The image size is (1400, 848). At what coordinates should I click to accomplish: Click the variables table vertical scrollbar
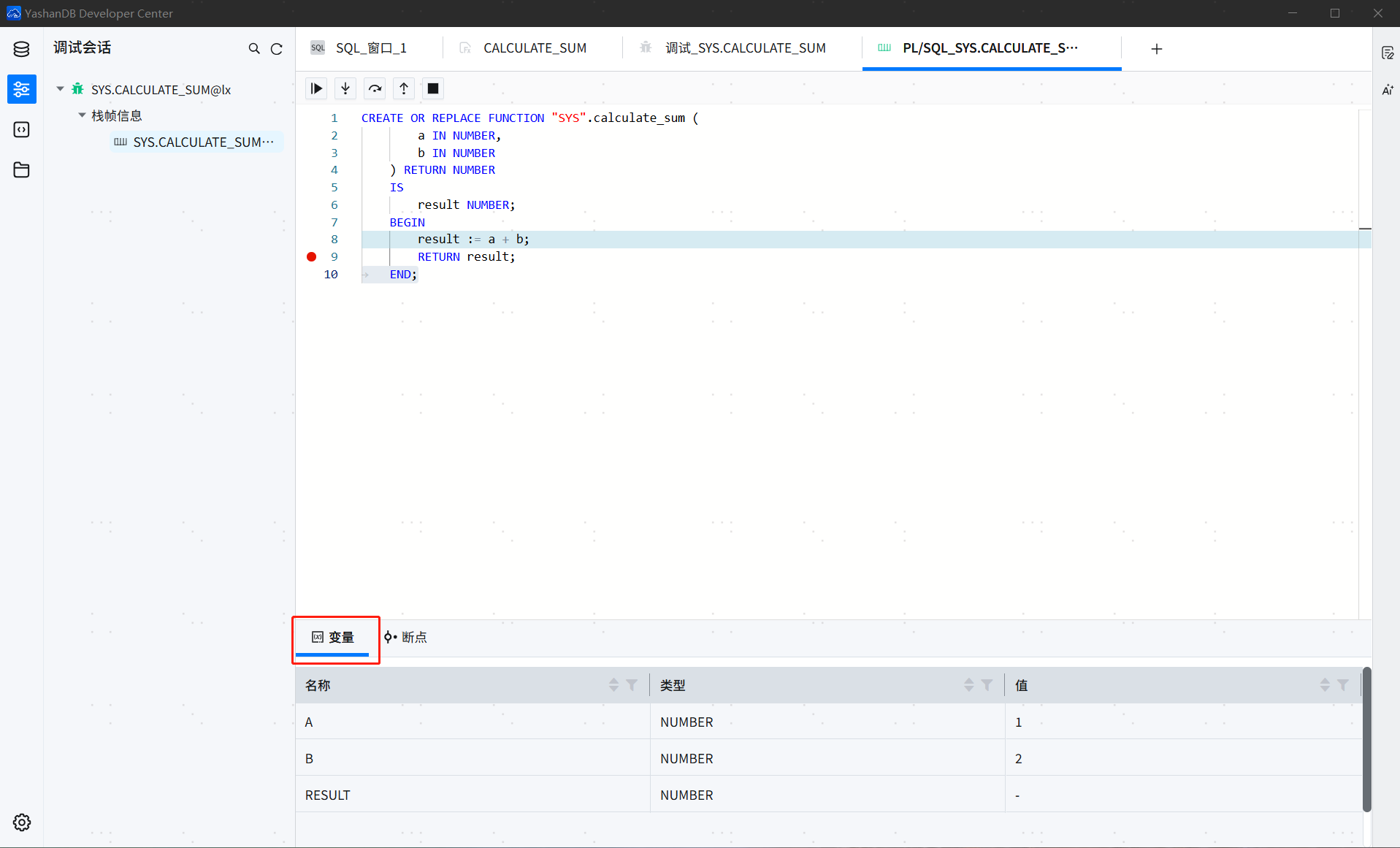click(1366, 738)
